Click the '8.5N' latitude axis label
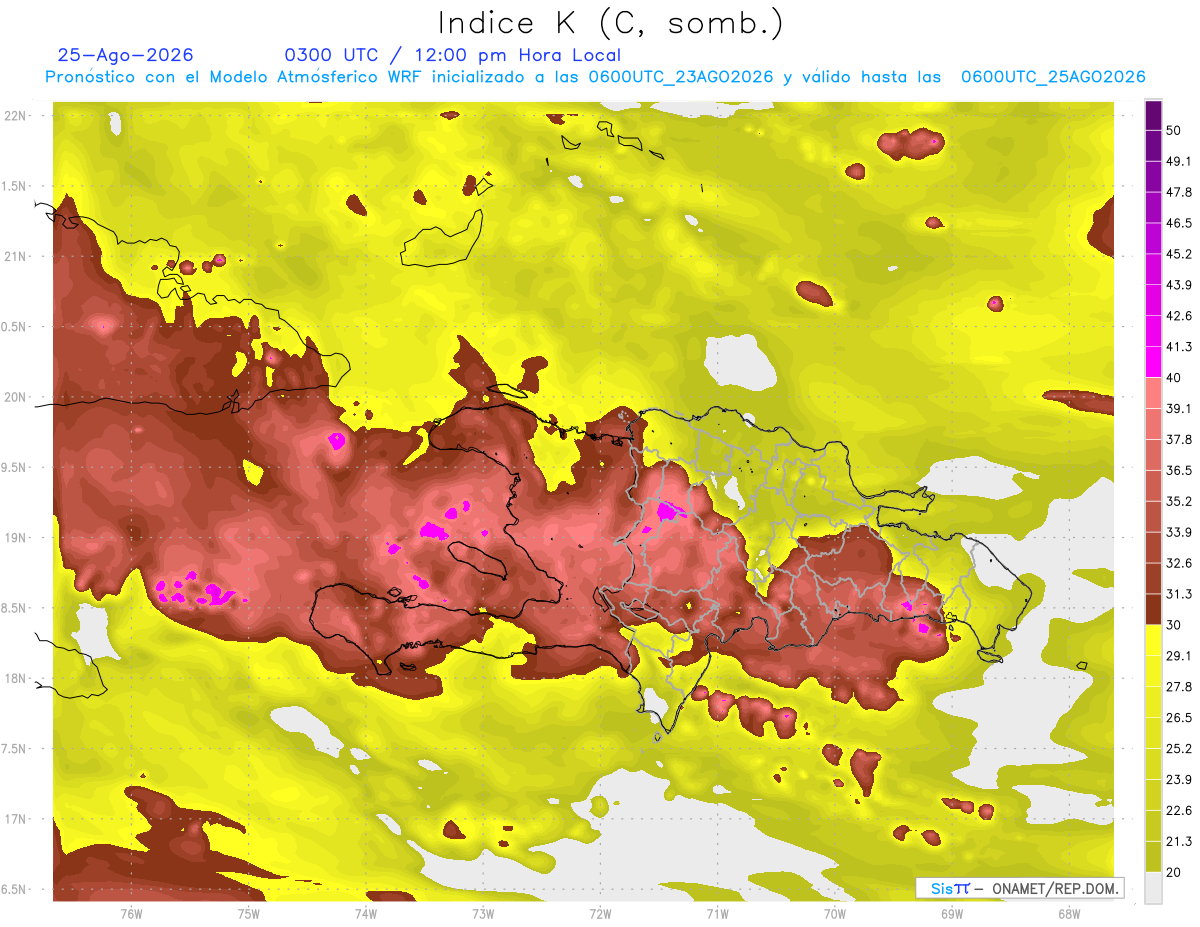1200x927 pixels. tap(15, 608)
